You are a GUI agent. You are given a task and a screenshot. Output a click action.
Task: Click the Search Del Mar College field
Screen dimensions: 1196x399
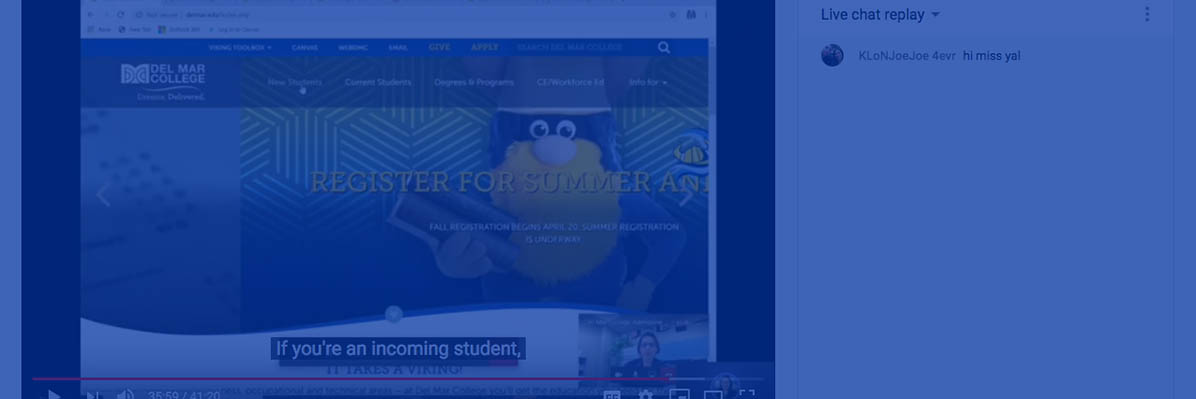tap(580, 47)
